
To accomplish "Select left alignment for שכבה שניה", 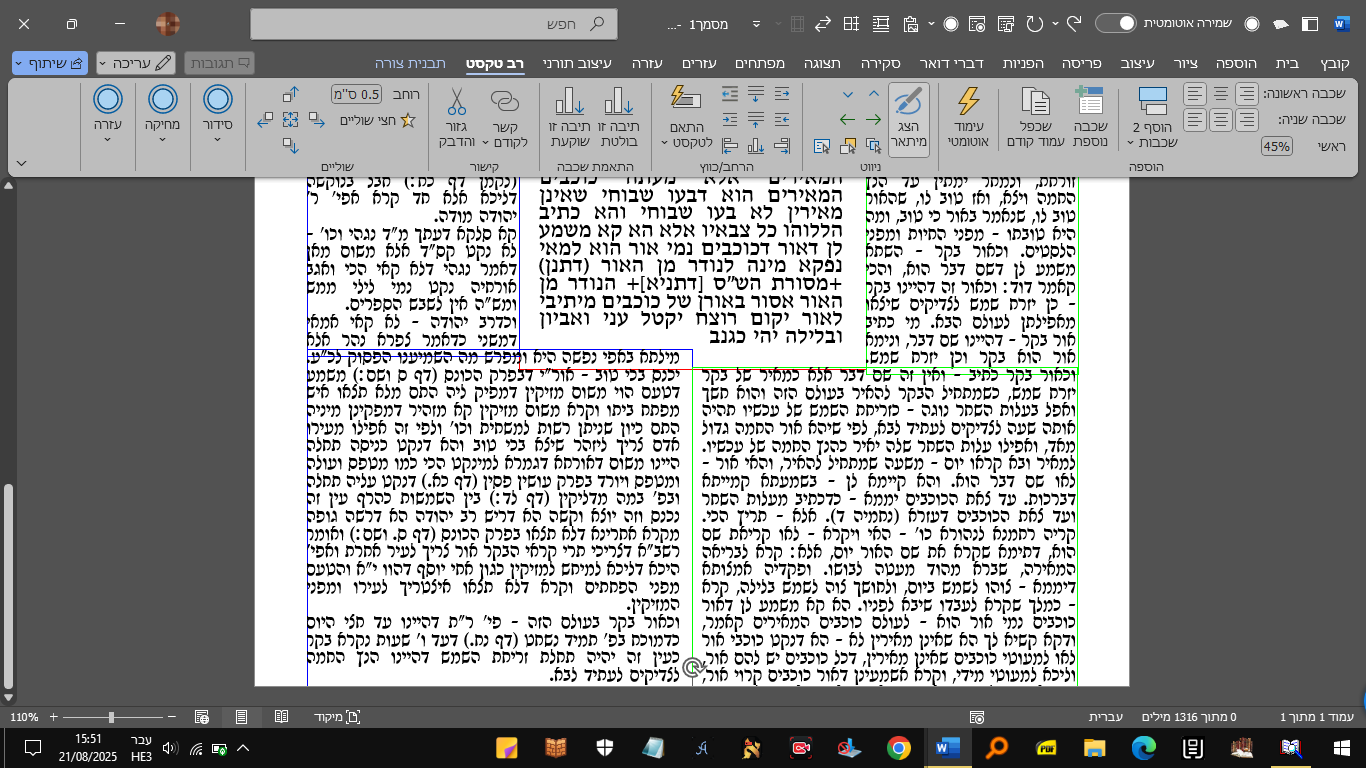I will 1195,120.
